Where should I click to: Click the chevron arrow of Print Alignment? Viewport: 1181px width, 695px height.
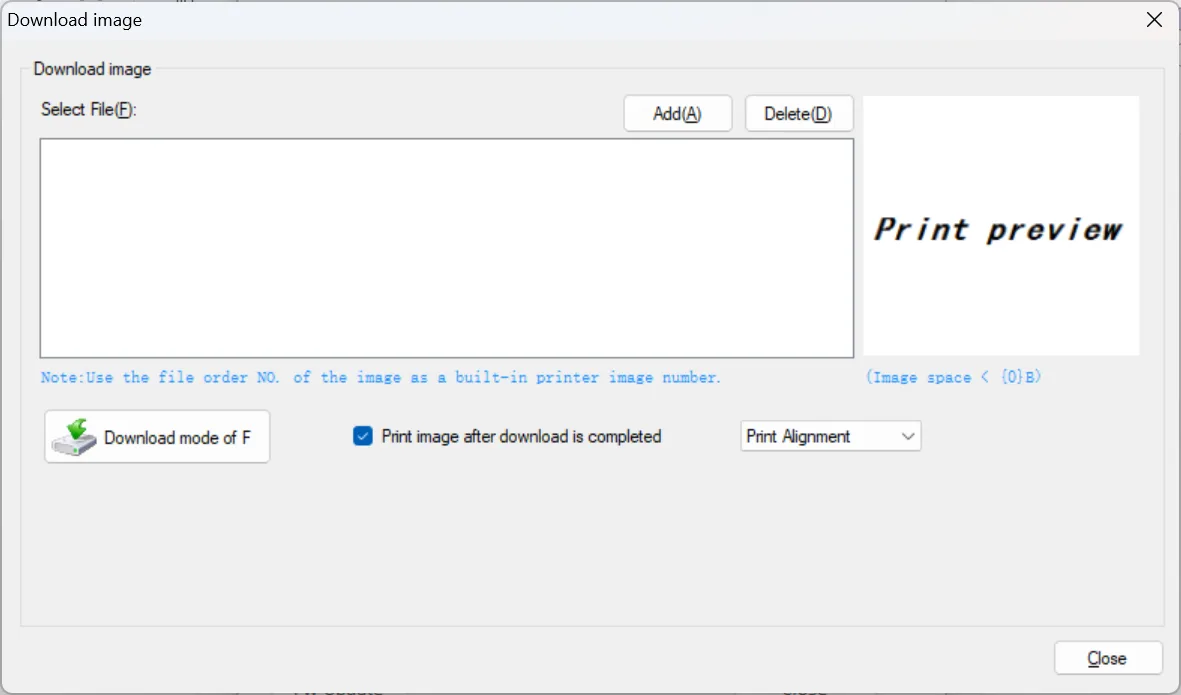coord(907,436)
